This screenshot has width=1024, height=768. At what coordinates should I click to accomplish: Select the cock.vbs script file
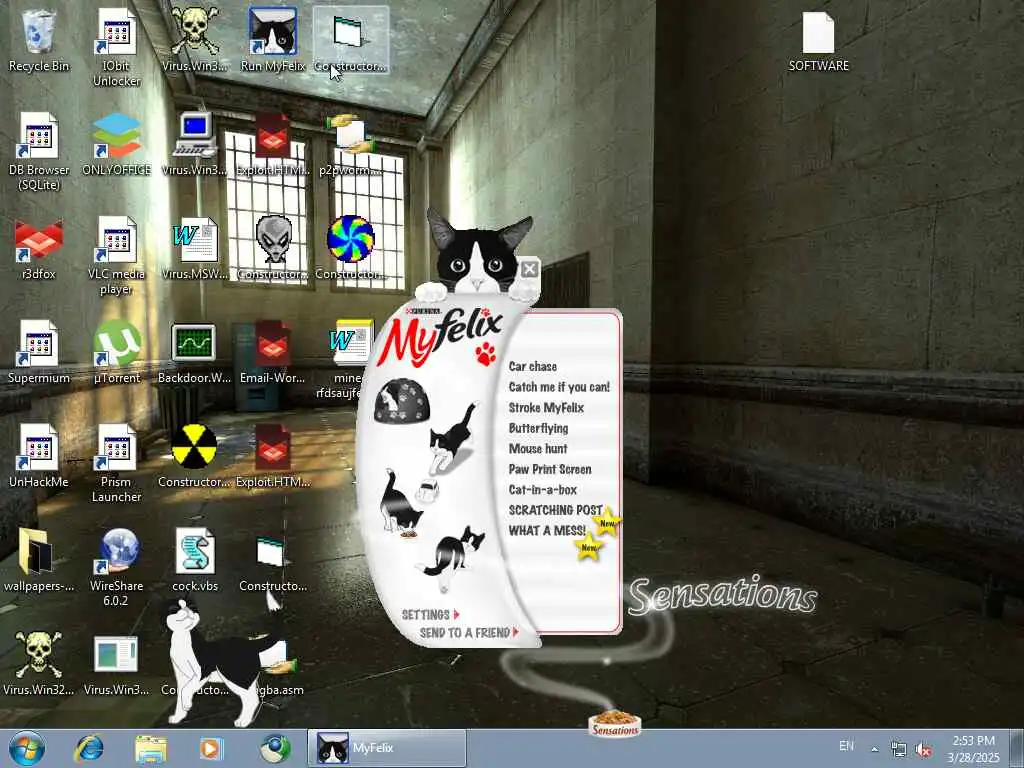click(x=195, y=560)
